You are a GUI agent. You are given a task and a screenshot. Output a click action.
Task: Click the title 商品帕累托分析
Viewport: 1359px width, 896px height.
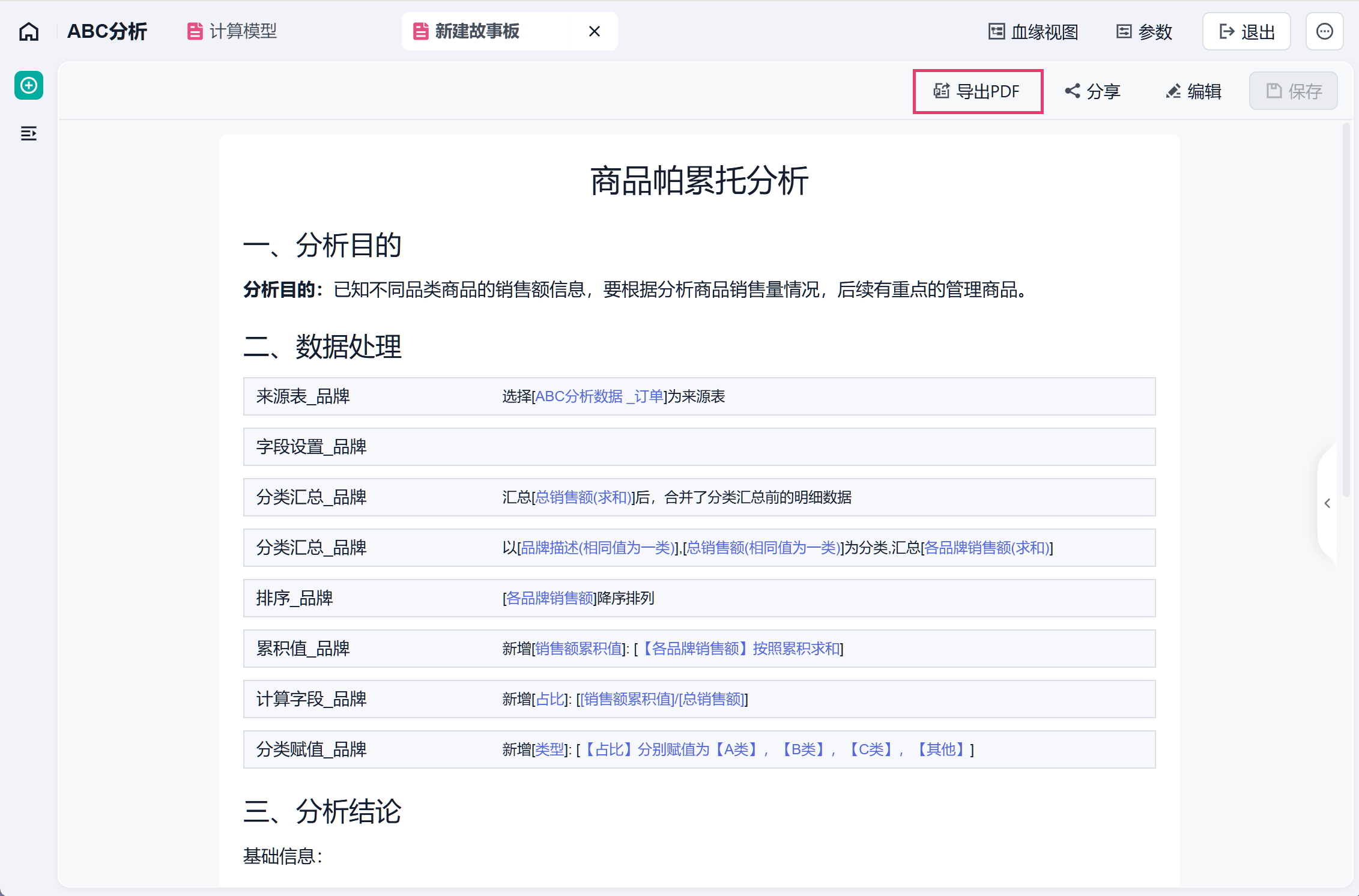[699, 181]
